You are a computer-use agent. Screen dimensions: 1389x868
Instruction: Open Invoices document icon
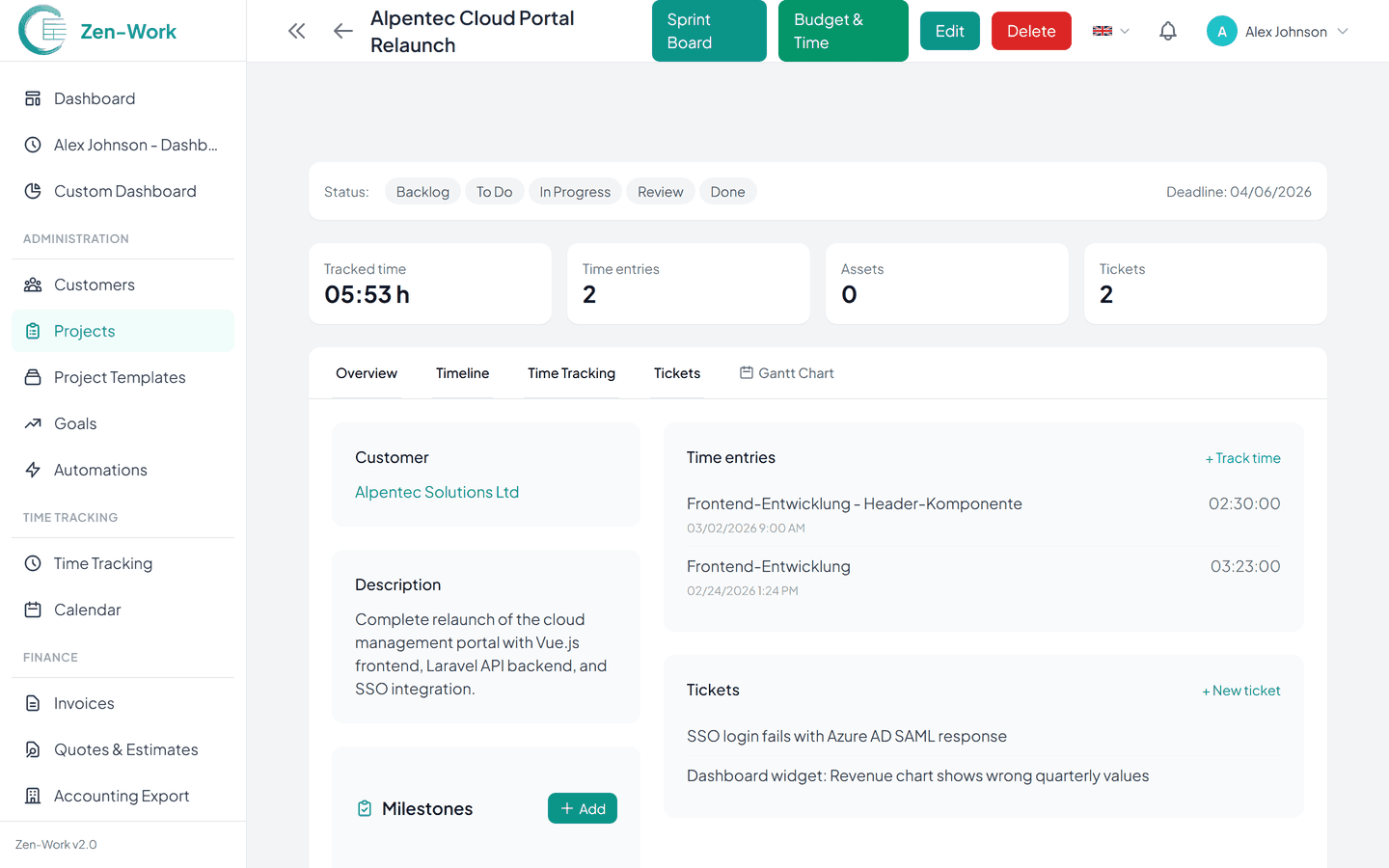(33, 703)
